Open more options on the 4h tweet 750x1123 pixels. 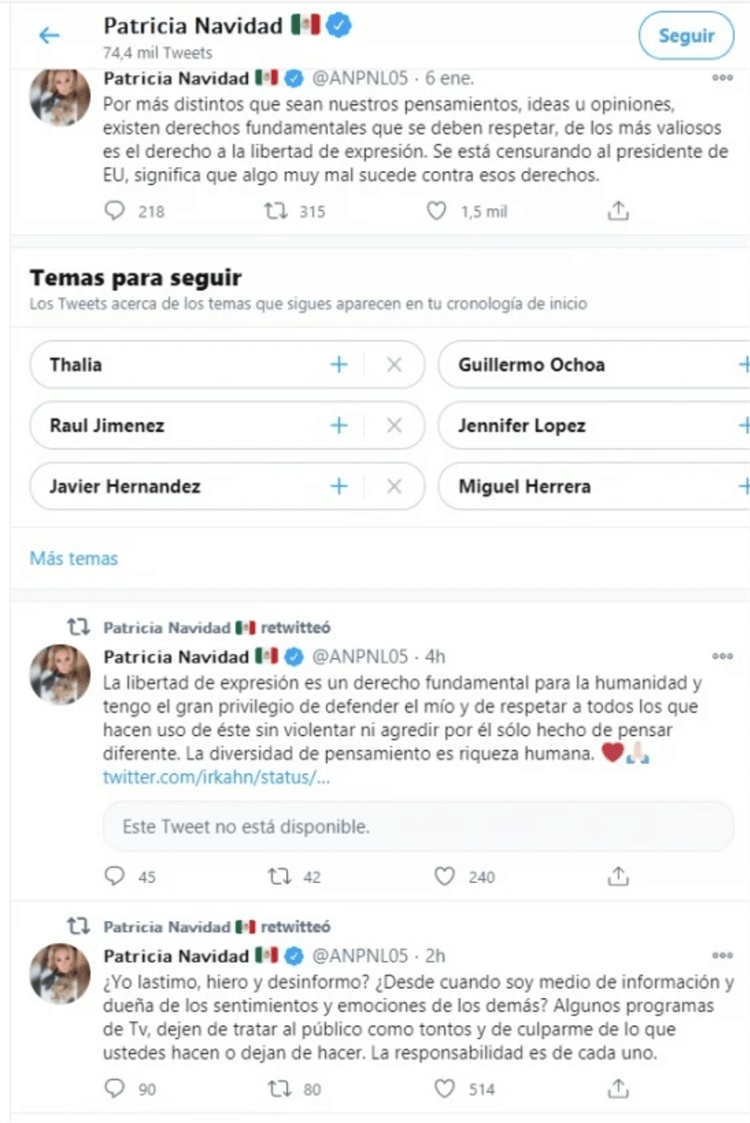point(722,655)
